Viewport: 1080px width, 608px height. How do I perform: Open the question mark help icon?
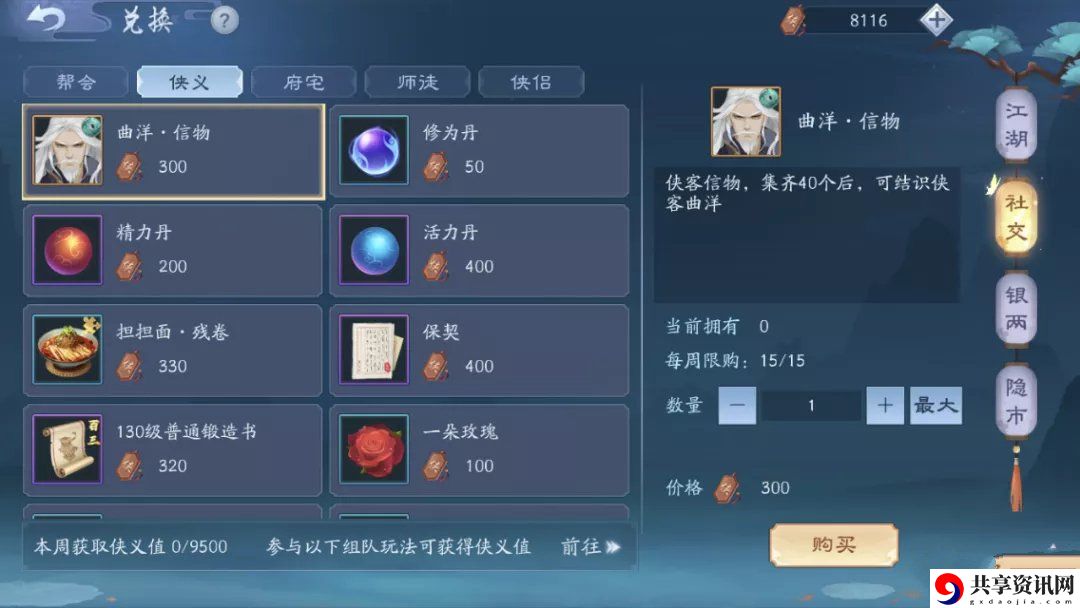[x=224, y=20]
